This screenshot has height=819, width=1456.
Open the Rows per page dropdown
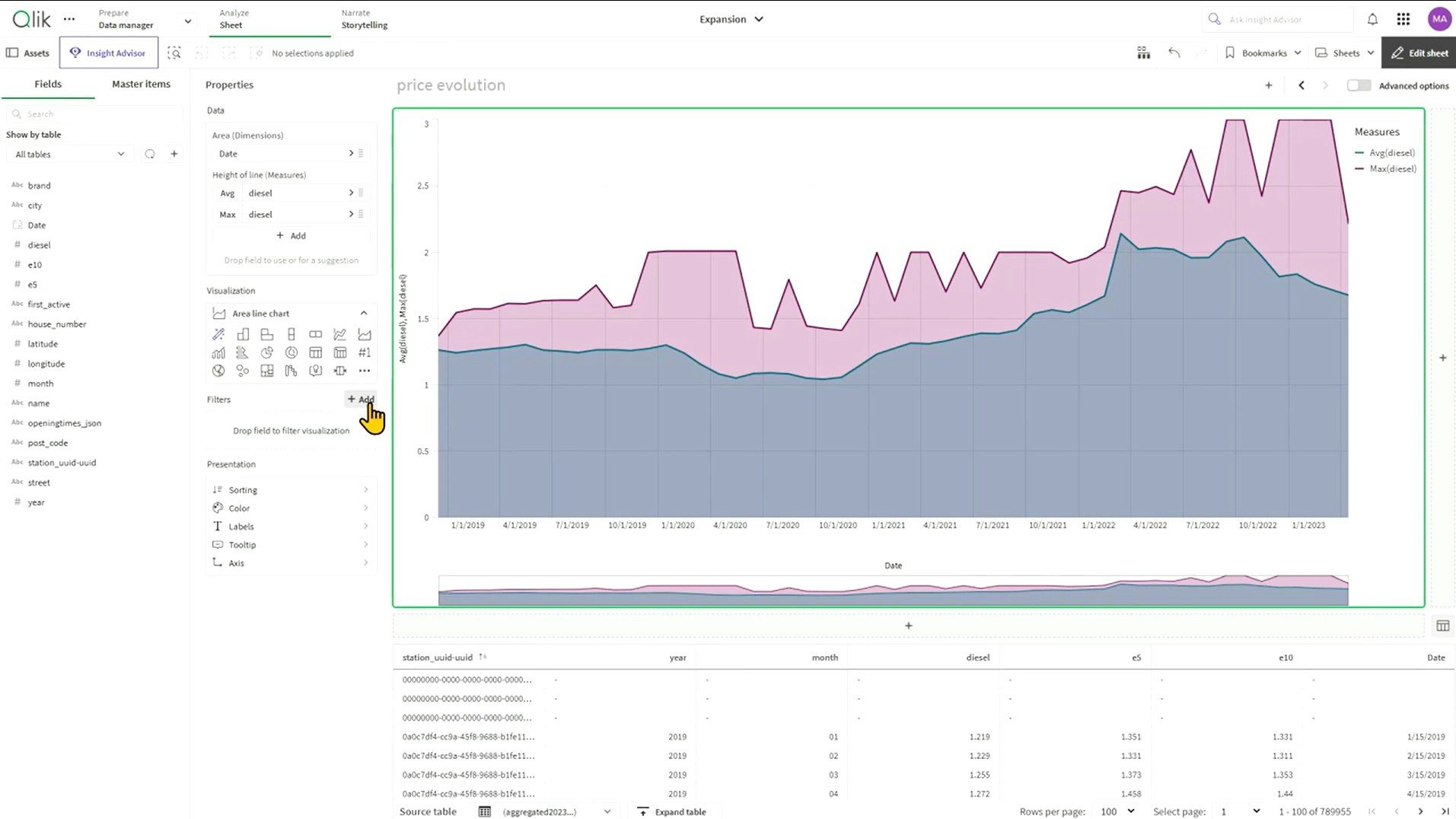1117,811
